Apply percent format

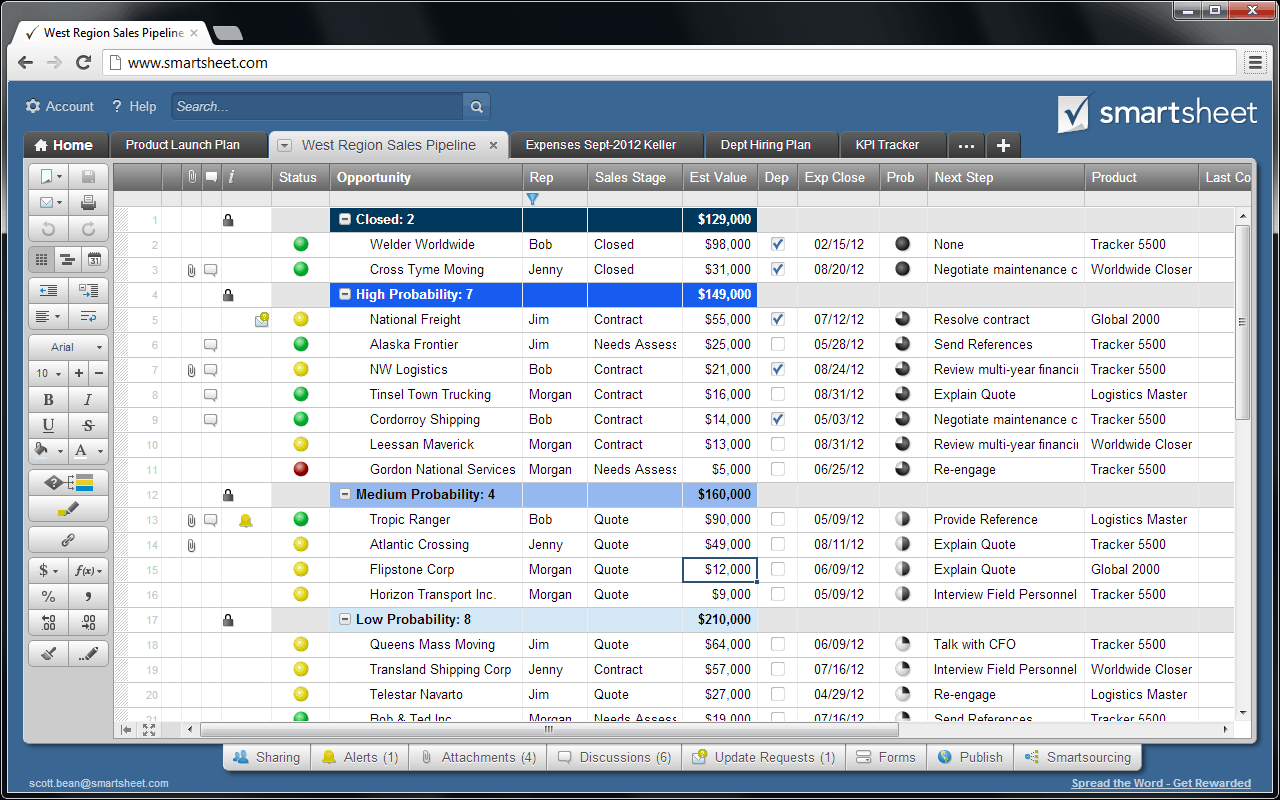[x=48, y=597]
